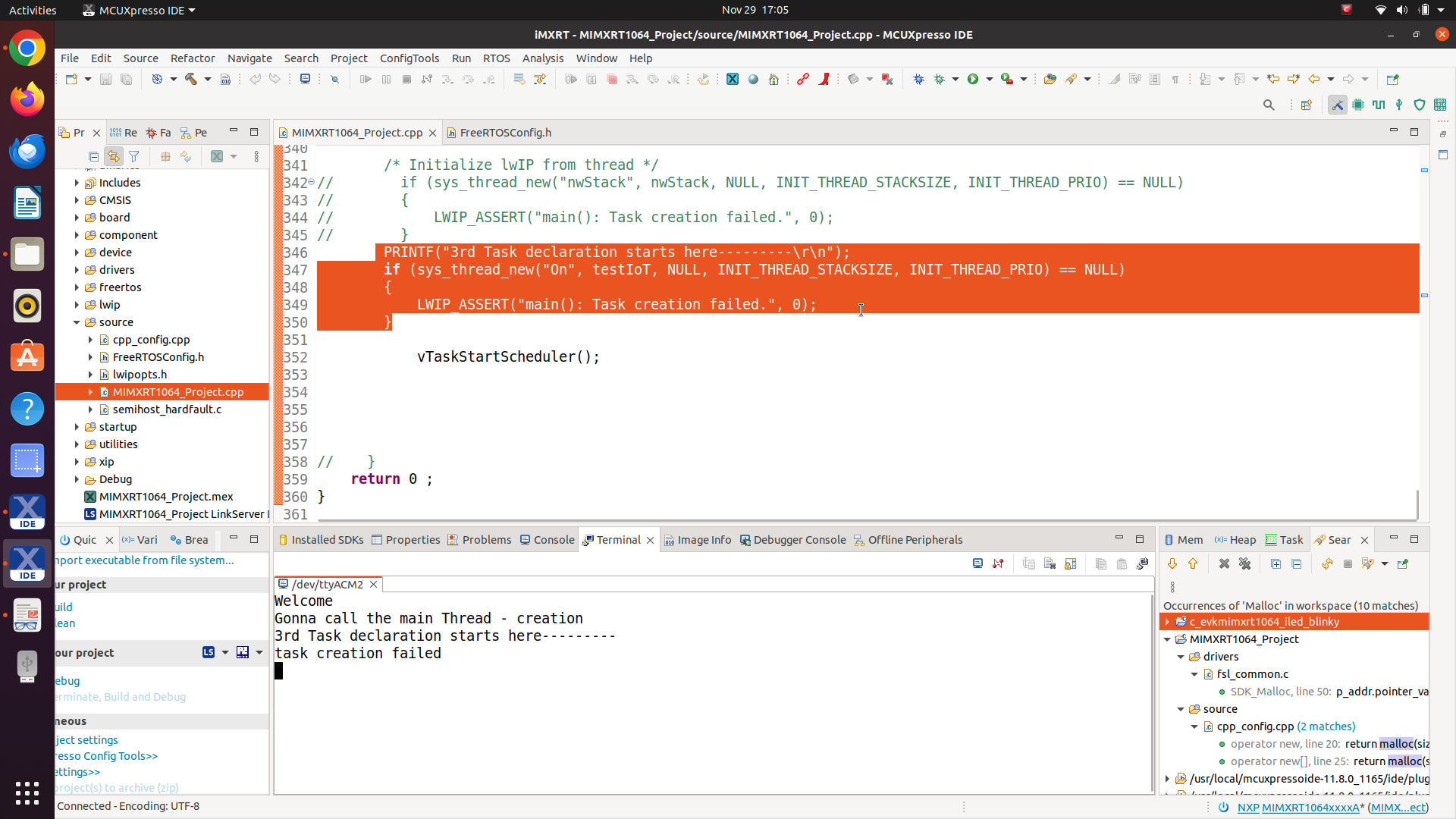Click the Collapse All icon in Project Explorer
This screenshot has width=1456, height=819.
point(93,156)
